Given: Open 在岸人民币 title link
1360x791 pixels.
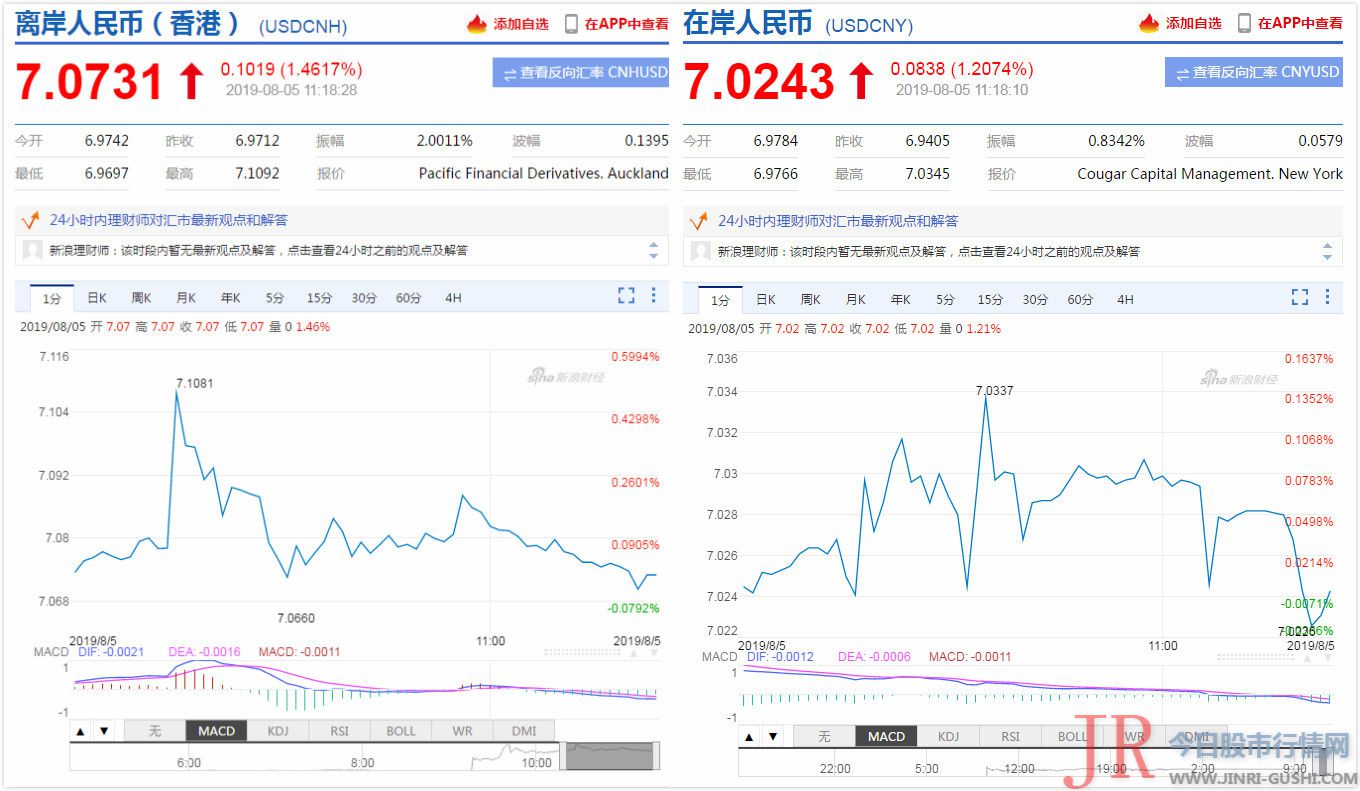Looking at the screenshot, I should click(x=747, y=23).
